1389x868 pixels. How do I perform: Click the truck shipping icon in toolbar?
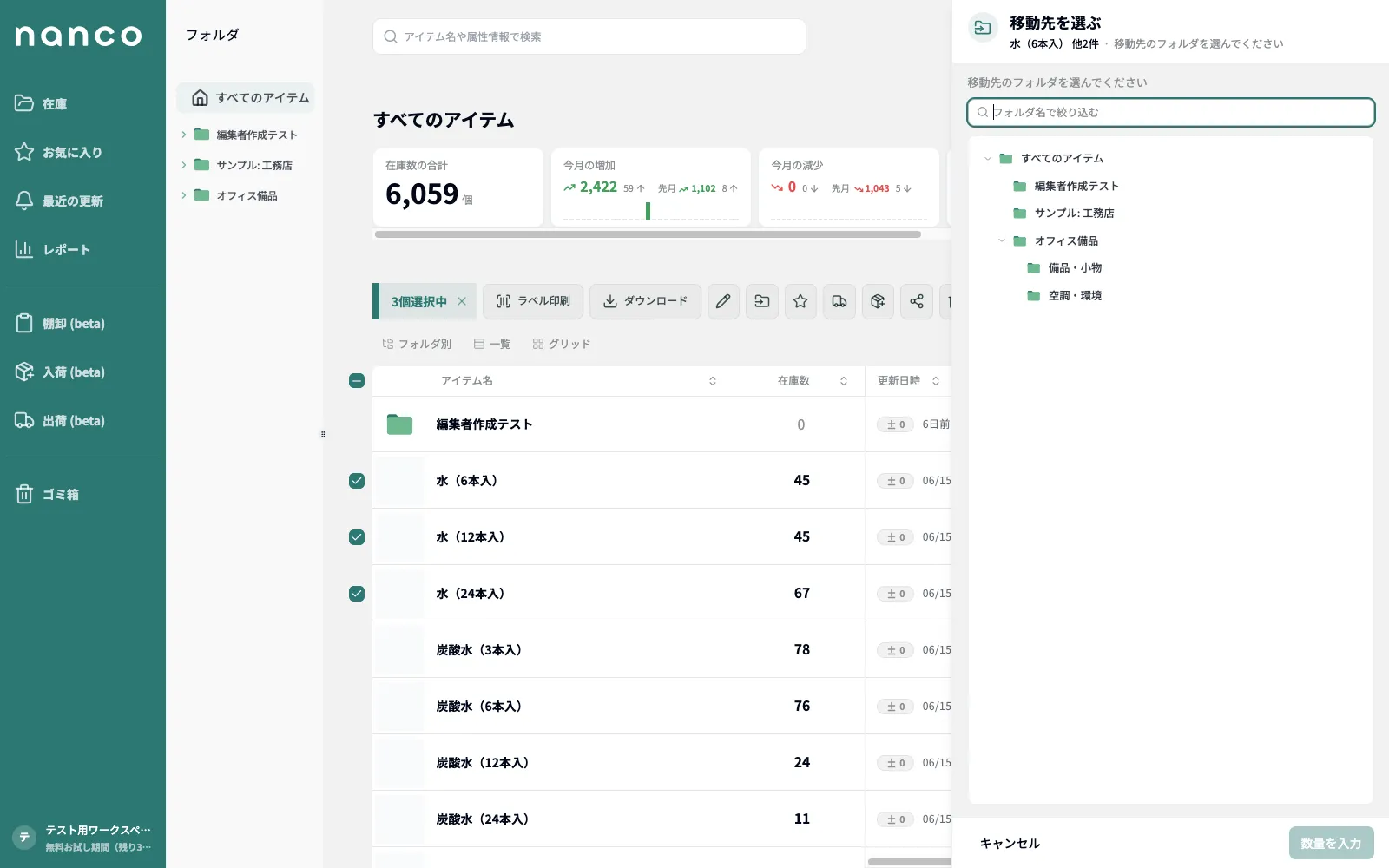point(839,301)
